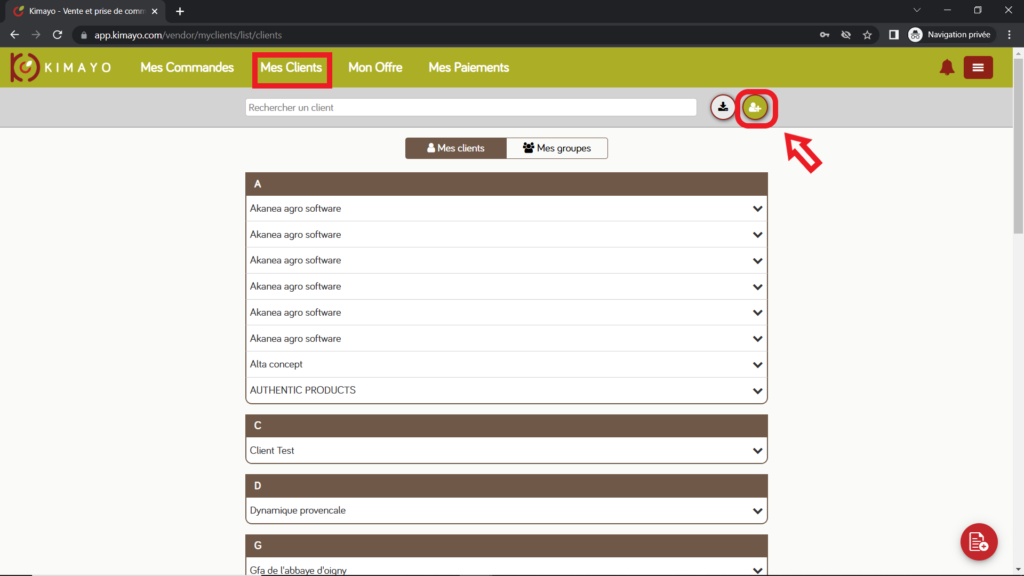Open the Chrome three-dot menu

click(x=1010, y=35)
